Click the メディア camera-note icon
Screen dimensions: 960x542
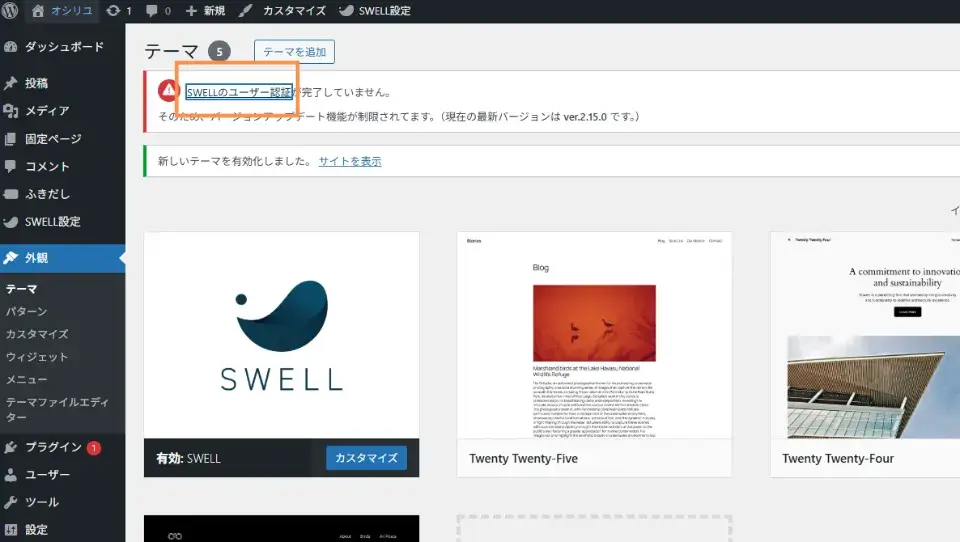coord(10,110)
